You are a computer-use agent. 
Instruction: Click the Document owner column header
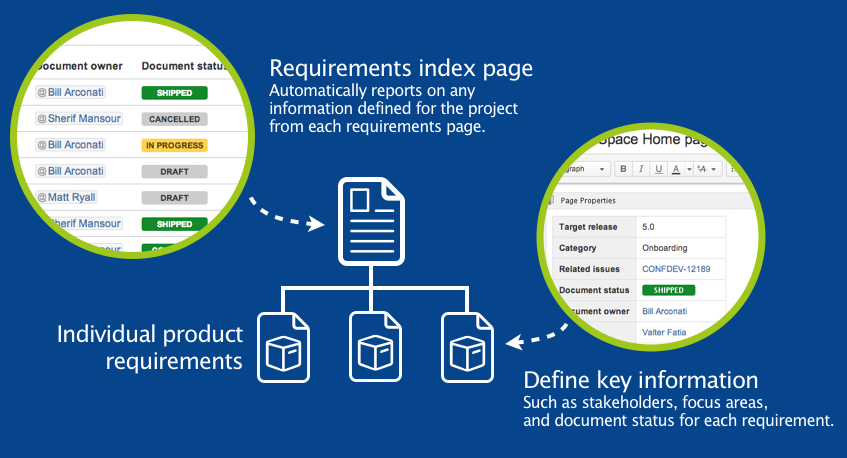click(x=79, y=66)
